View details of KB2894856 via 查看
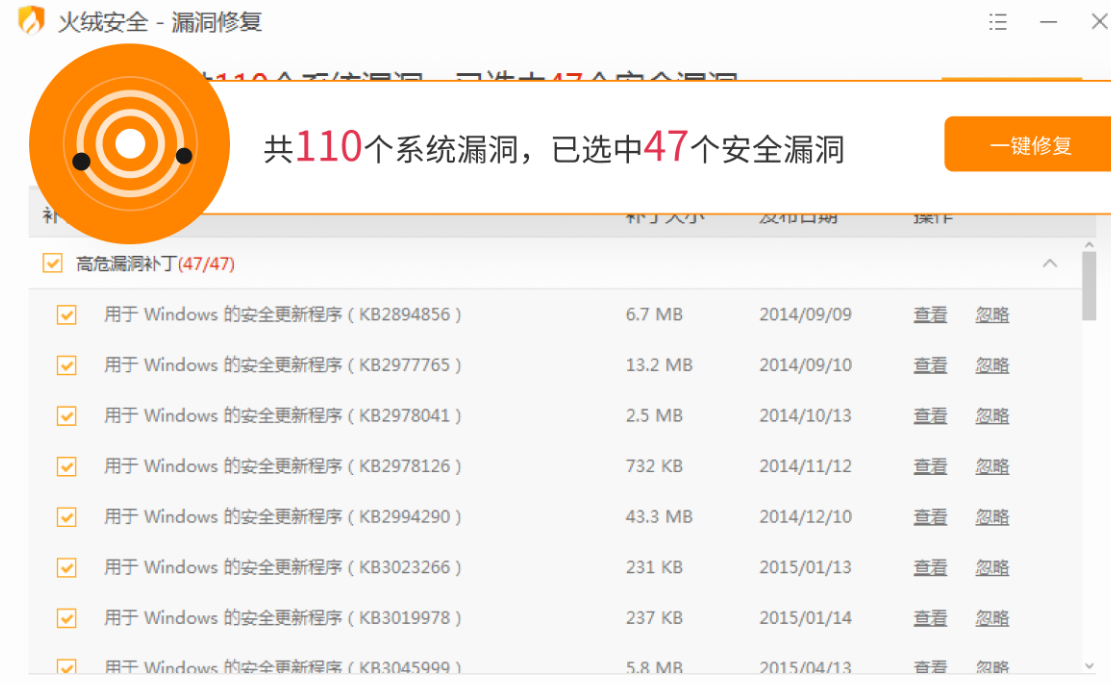This screenshot has height=684, width=1111. click(x=930, y=315)
